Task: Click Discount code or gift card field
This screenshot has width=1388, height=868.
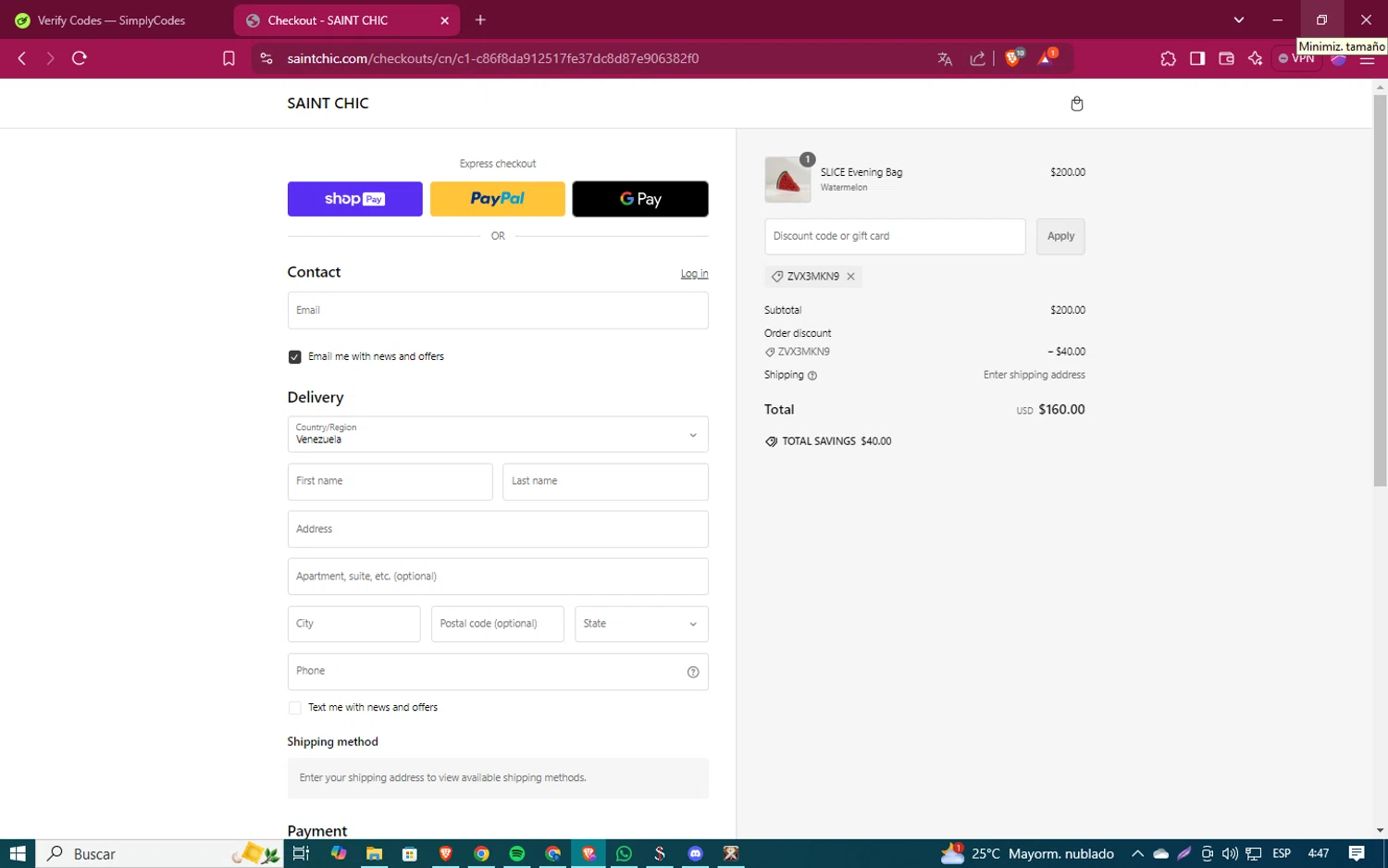Action: coord(895,237)
